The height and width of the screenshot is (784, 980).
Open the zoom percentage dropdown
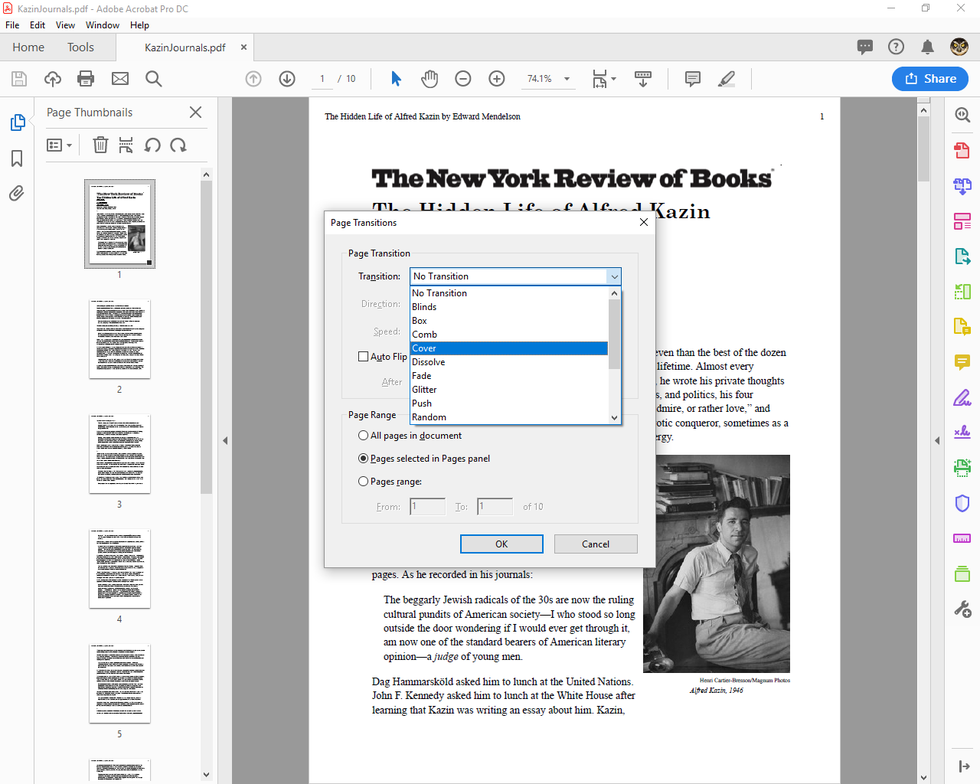[x=567, y=78]
